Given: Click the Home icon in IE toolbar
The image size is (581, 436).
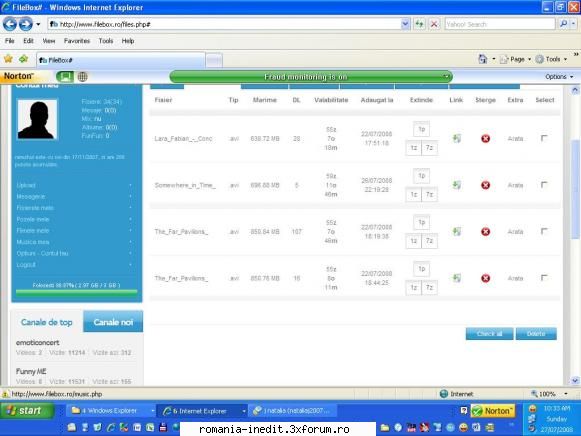Looking at the screenshot, I should pos(482,59).
